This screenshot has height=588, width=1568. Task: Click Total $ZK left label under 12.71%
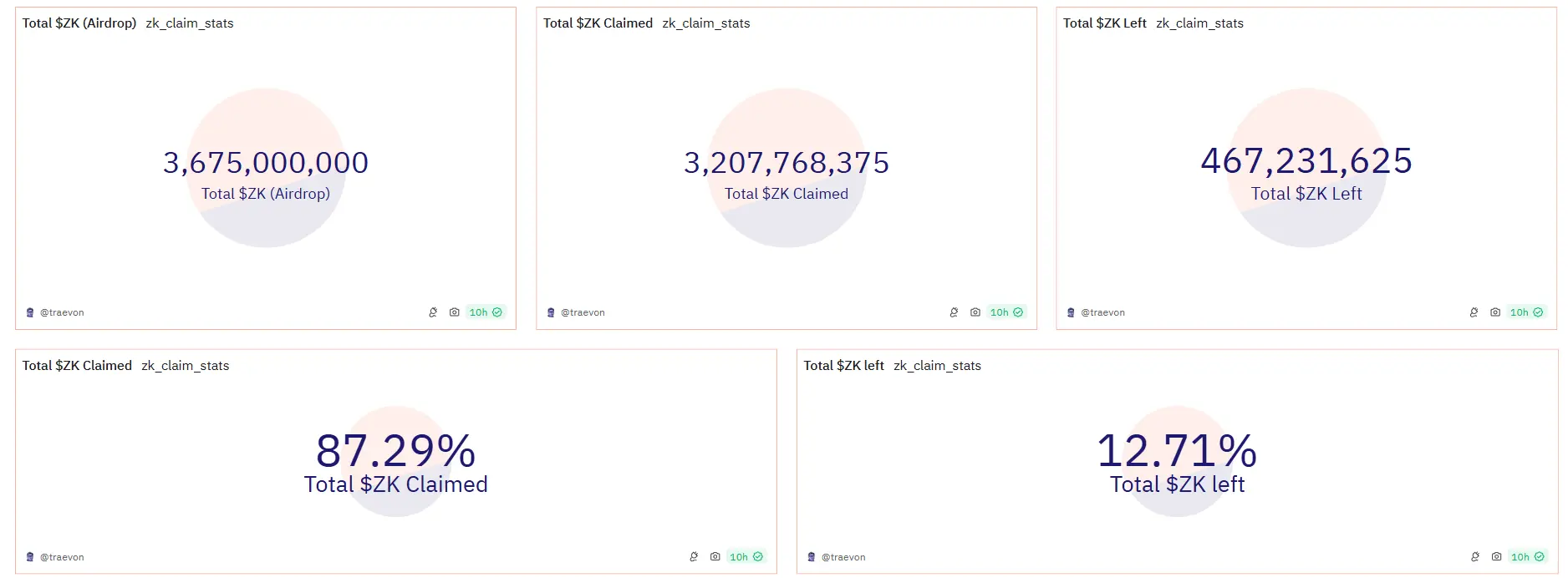click(x=1177, y=484)
